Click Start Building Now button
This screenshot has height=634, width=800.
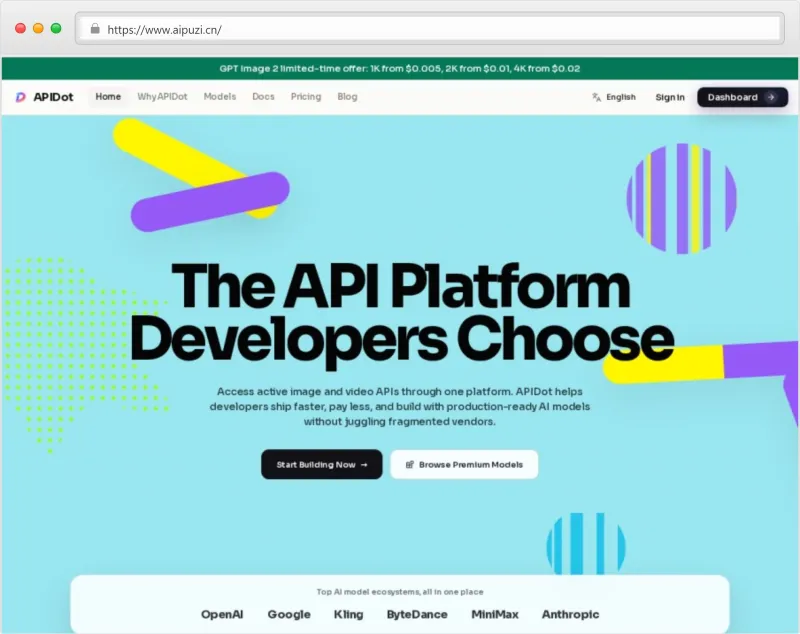(x=322, y=464)
